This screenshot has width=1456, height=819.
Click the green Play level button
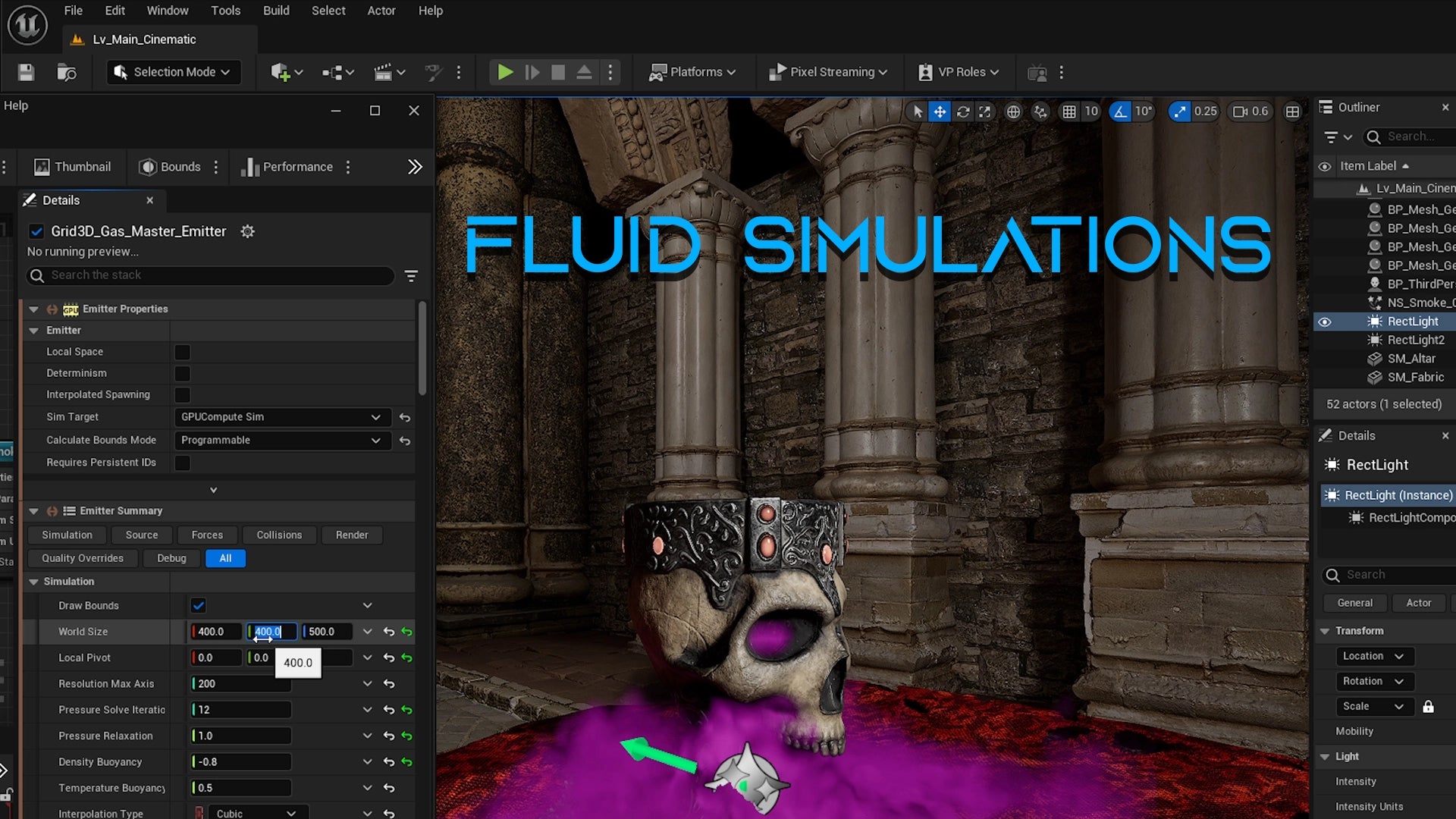click(505, 72)
